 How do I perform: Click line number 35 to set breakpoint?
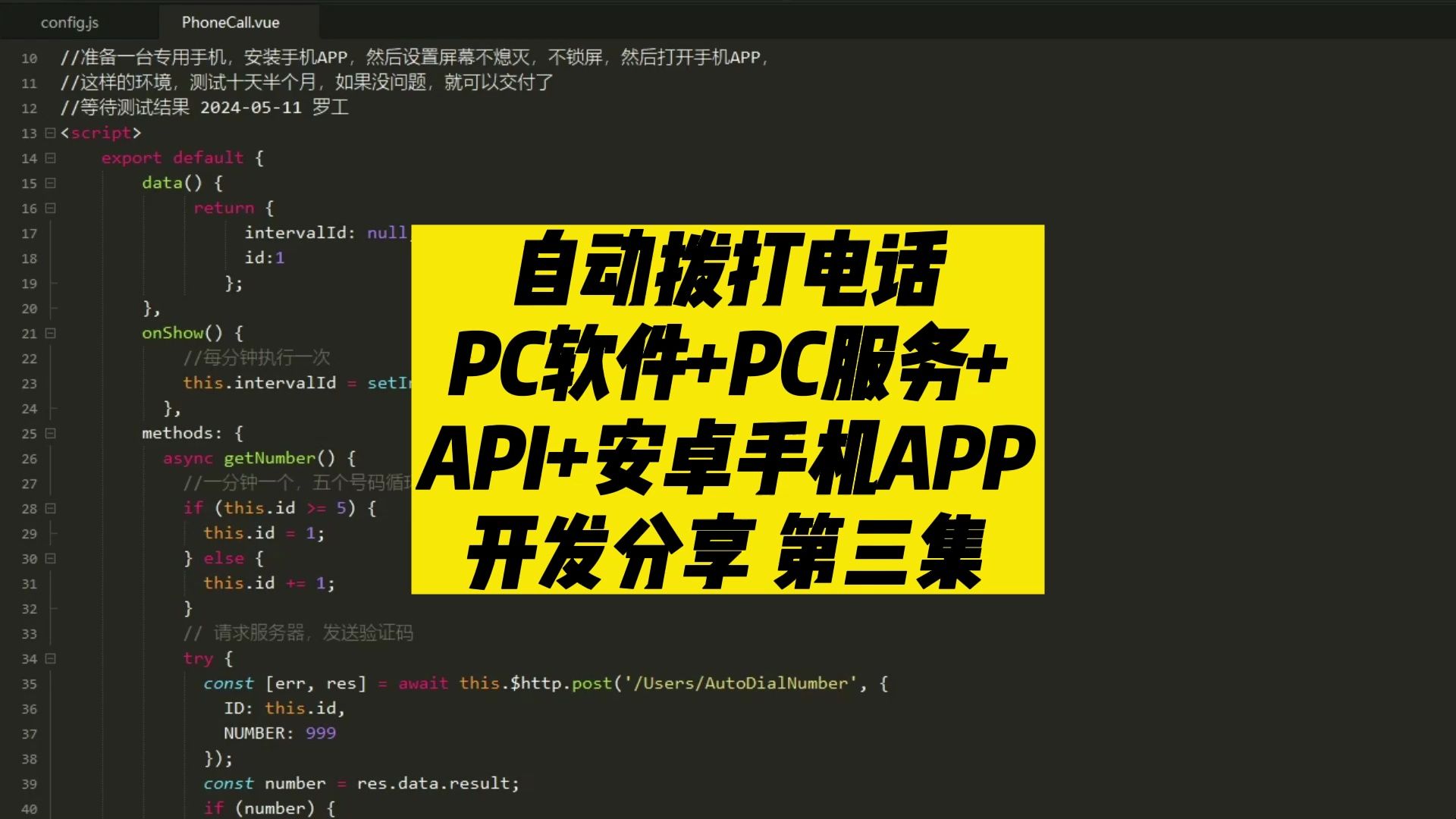coord(29,683)
